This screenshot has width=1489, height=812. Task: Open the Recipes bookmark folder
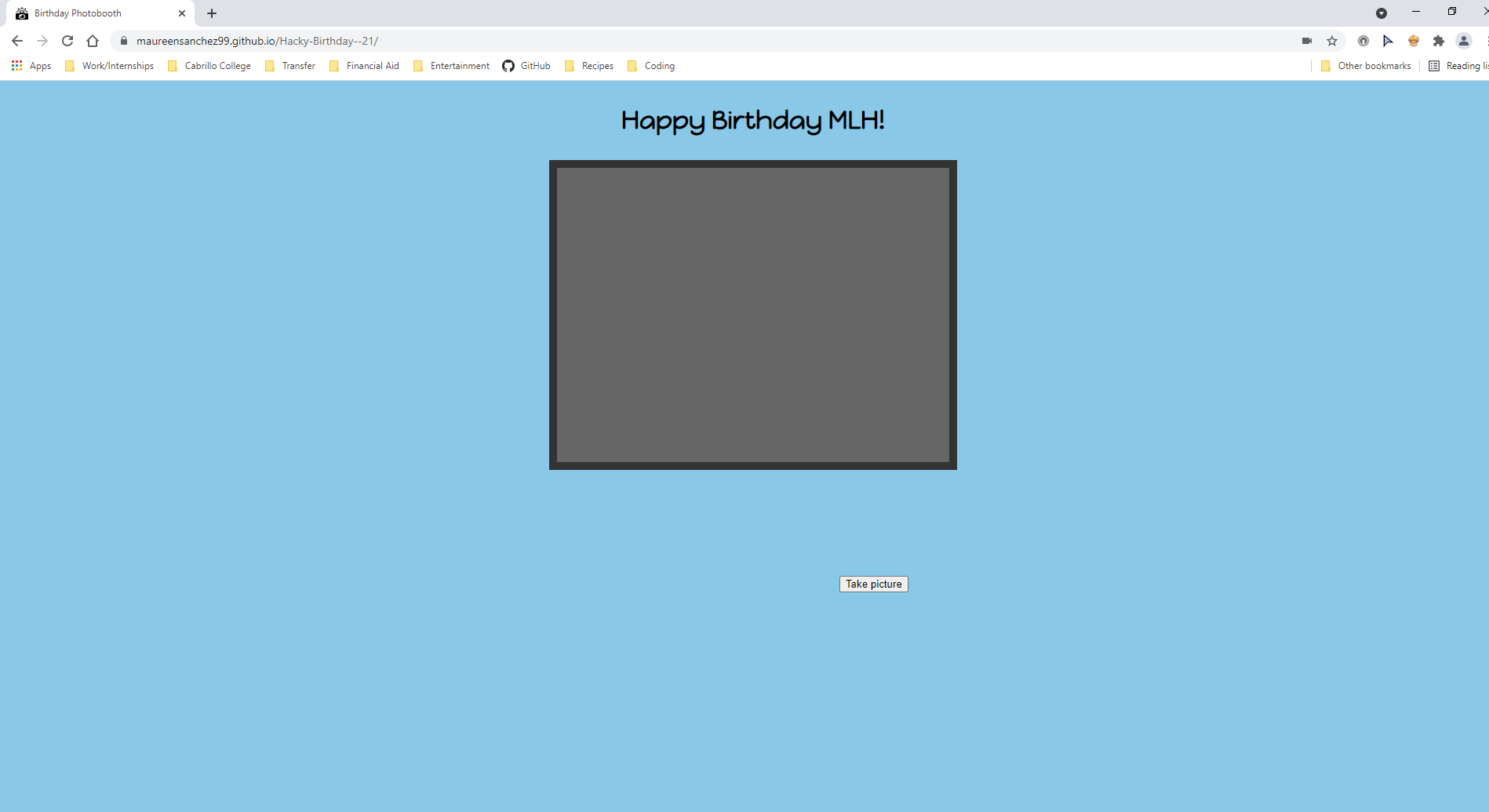(589, 66)
